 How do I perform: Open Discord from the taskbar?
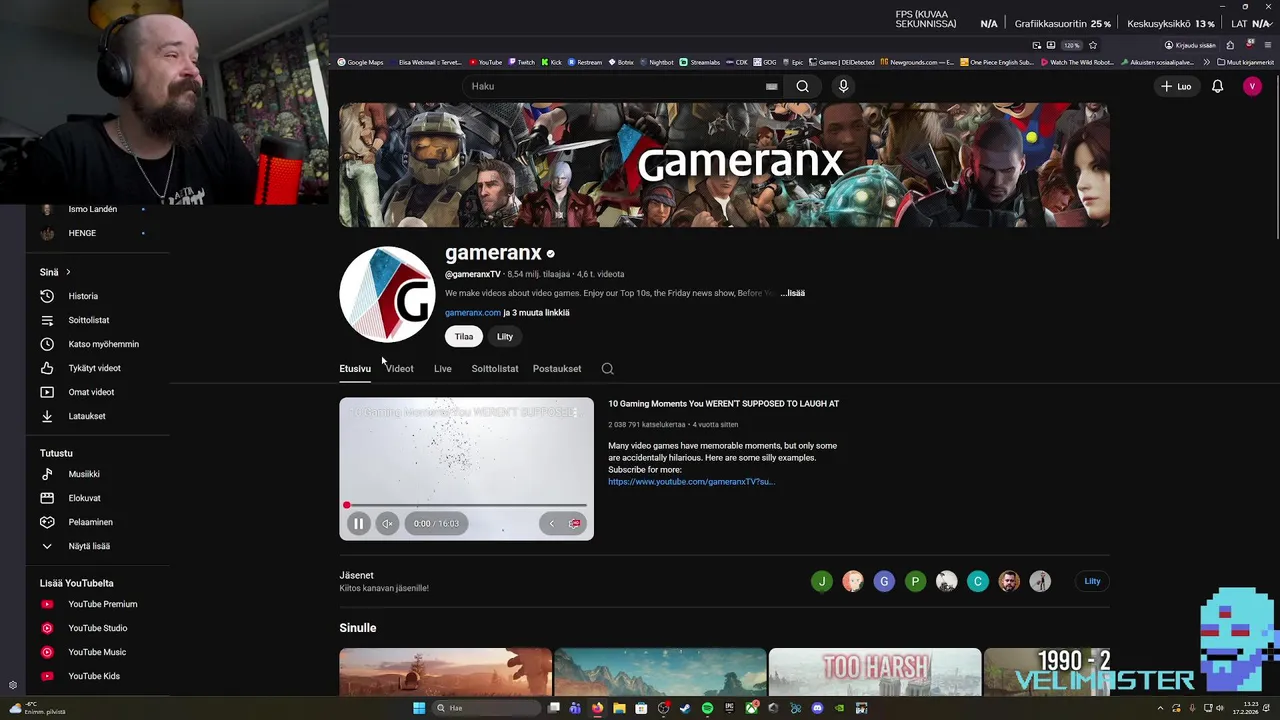(817, 708)
